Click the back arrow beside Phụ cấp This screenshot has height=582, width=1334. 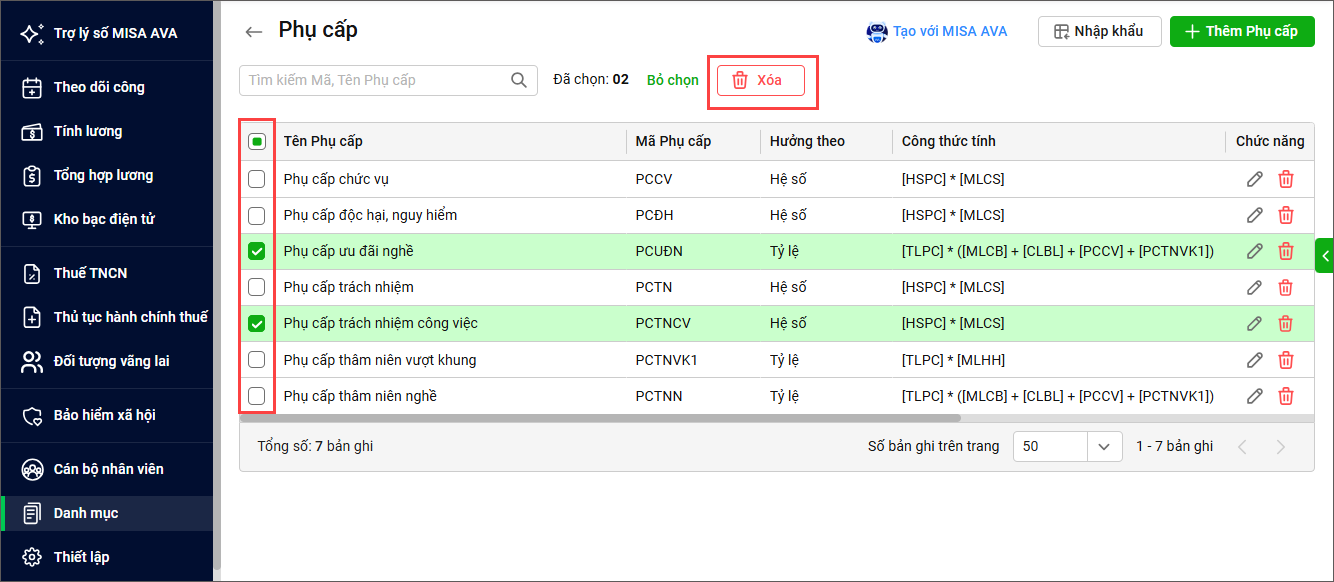pyautogui.click(x=253, y=32)
